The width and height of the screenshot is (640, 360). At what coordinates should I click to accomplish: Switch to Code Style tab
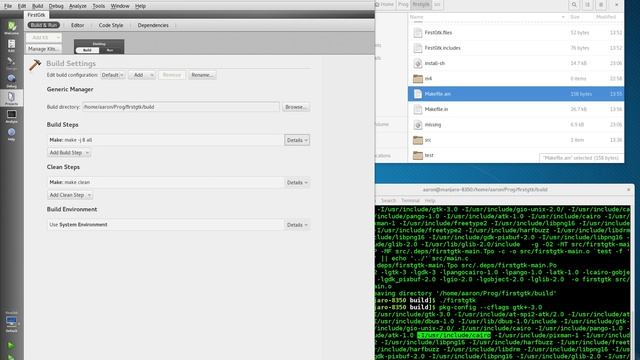[111, 25]
